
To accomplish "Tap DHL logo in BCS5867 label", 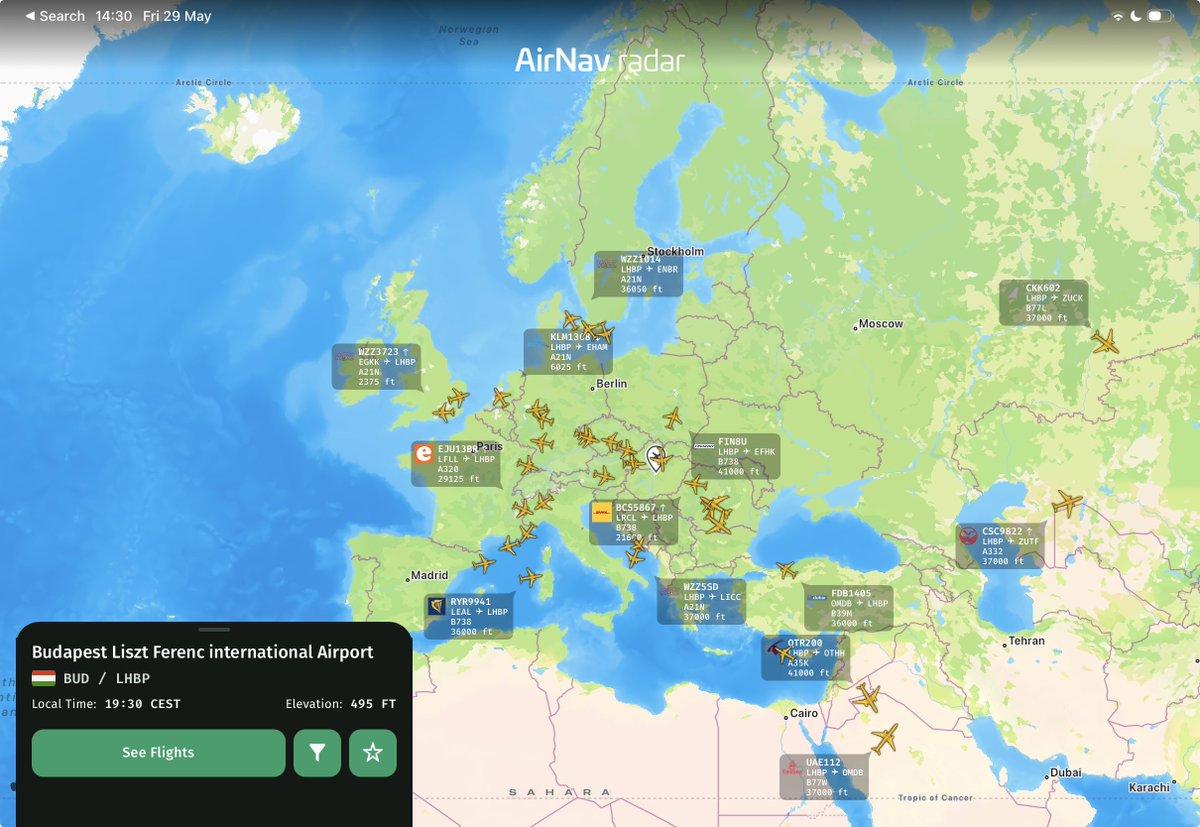I will [x=602, y=514].
